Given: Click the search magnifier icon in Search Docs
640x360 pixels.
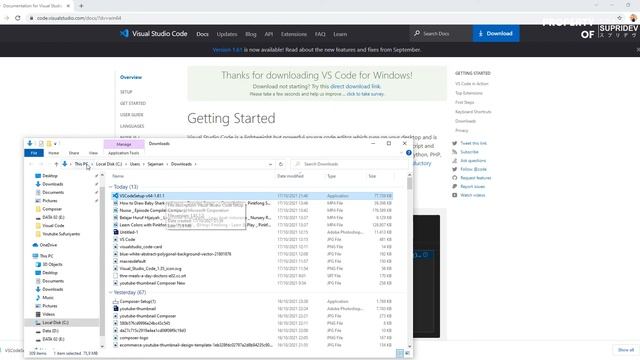Looking at the screenshot, I should coord(417,33).
